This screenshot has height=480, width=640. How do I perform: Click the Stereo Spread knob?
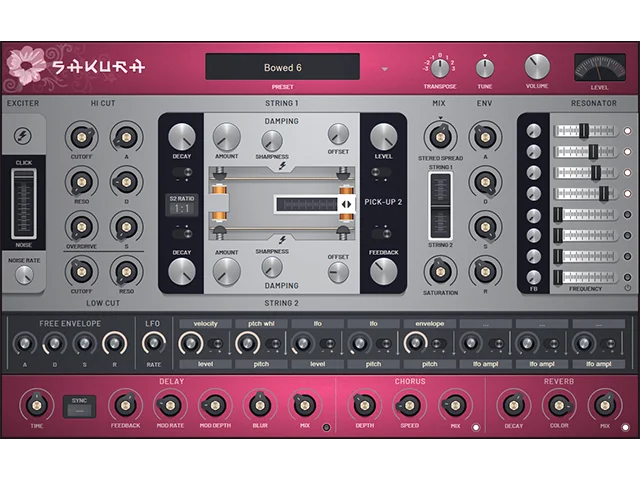tap(440, 137)
